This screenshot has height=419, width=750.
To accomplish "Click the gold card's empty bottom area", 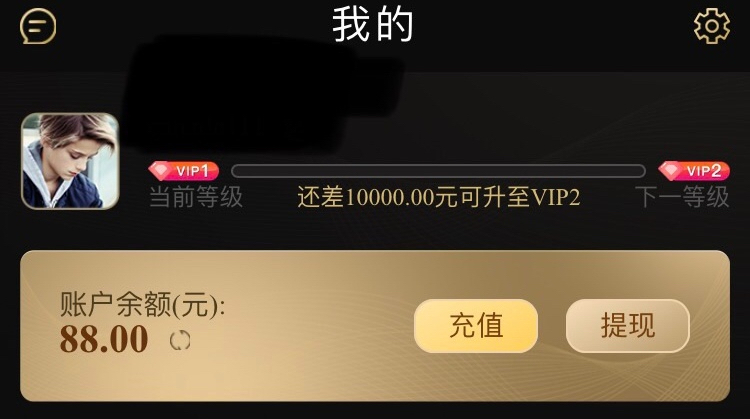I will (x=375, y=378).
